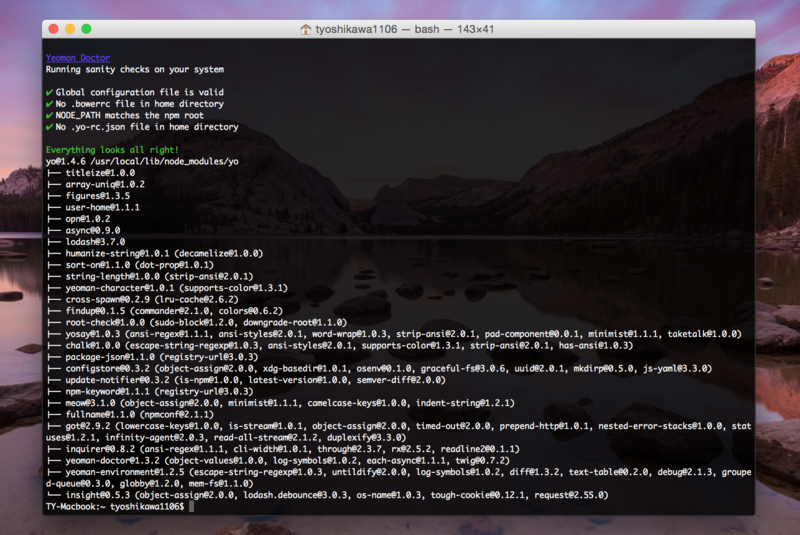Click 'js-yaml@3.3.0' in configstore line
The image size is (800, 535).
(x=675, y=369)
